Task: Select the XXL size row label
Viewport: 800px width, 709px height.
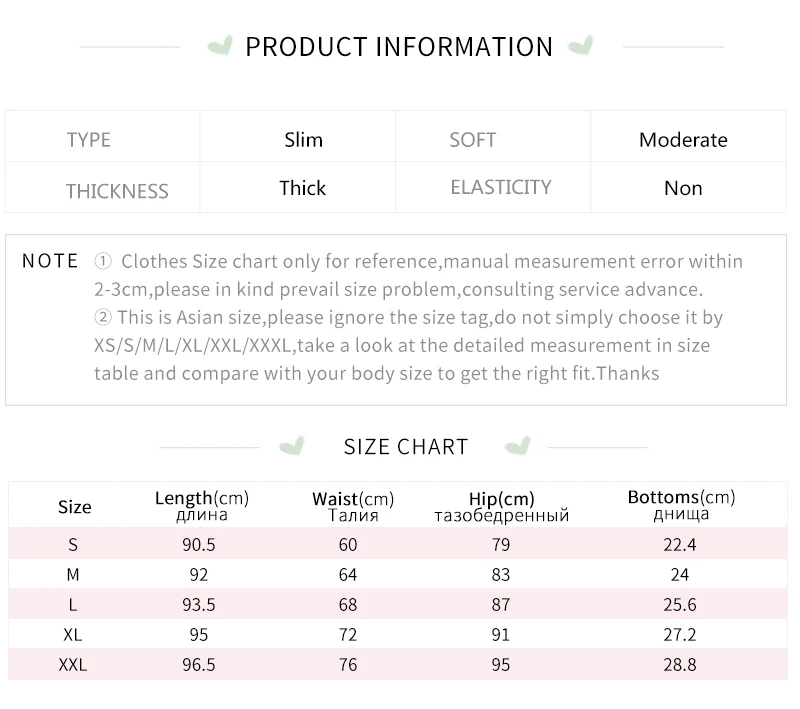Action: (x=73, y=665)
